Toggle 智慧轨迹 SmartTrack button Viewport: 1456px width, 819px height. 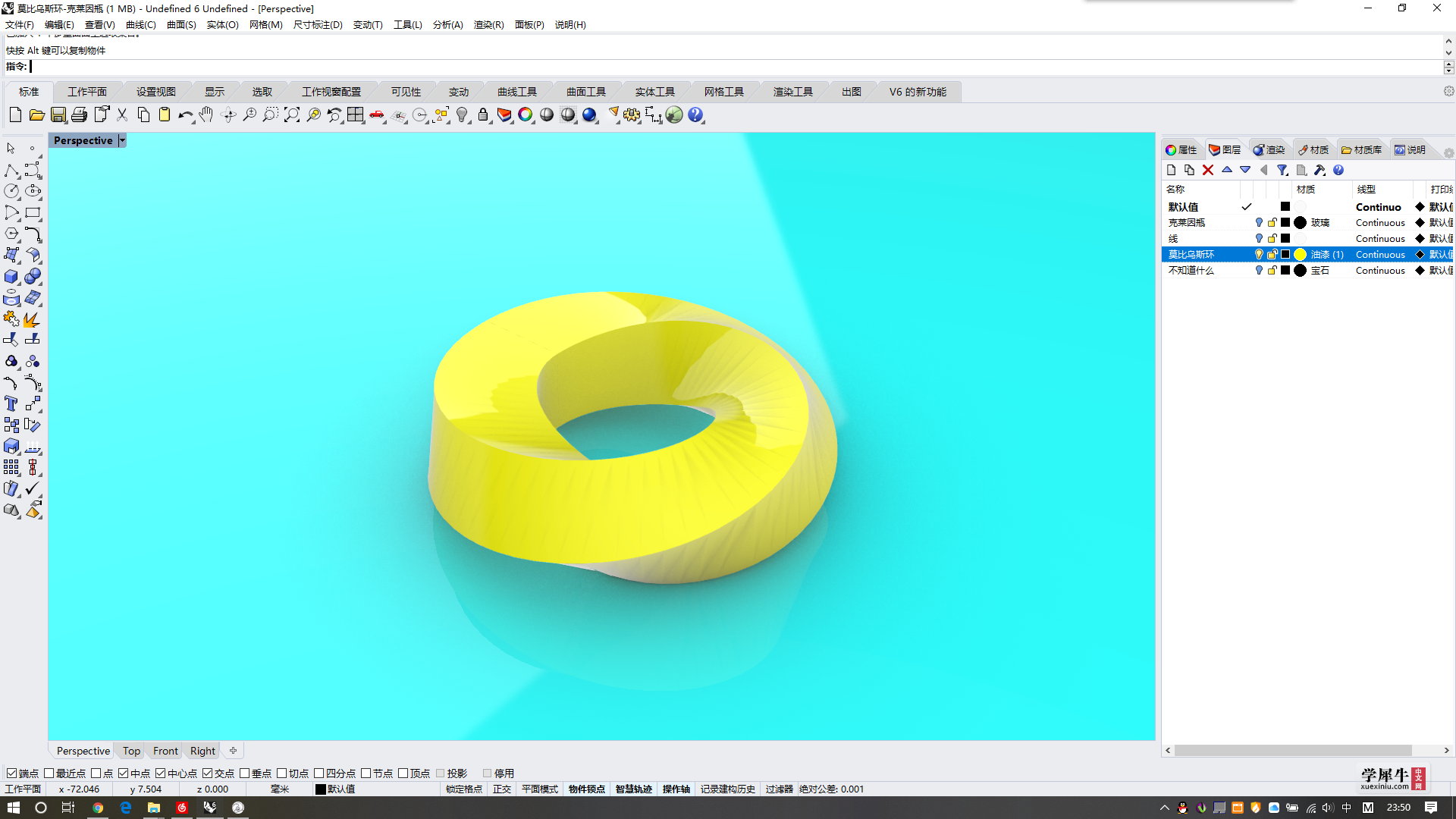(x=634, y=789)
